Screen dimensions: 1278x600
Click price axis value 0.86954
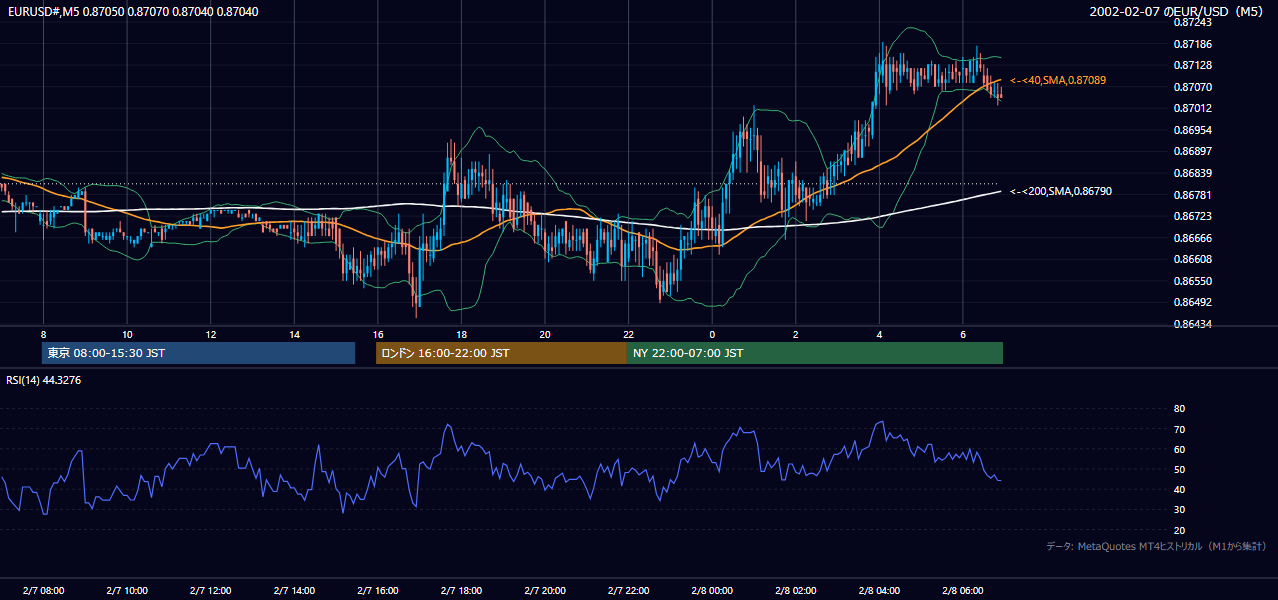[x=1192, y=131]
